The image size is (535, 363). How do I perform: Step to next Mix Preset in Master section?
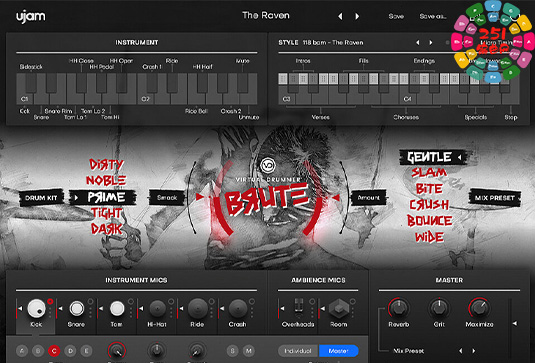pyautogui.click(x=474, y=351)
